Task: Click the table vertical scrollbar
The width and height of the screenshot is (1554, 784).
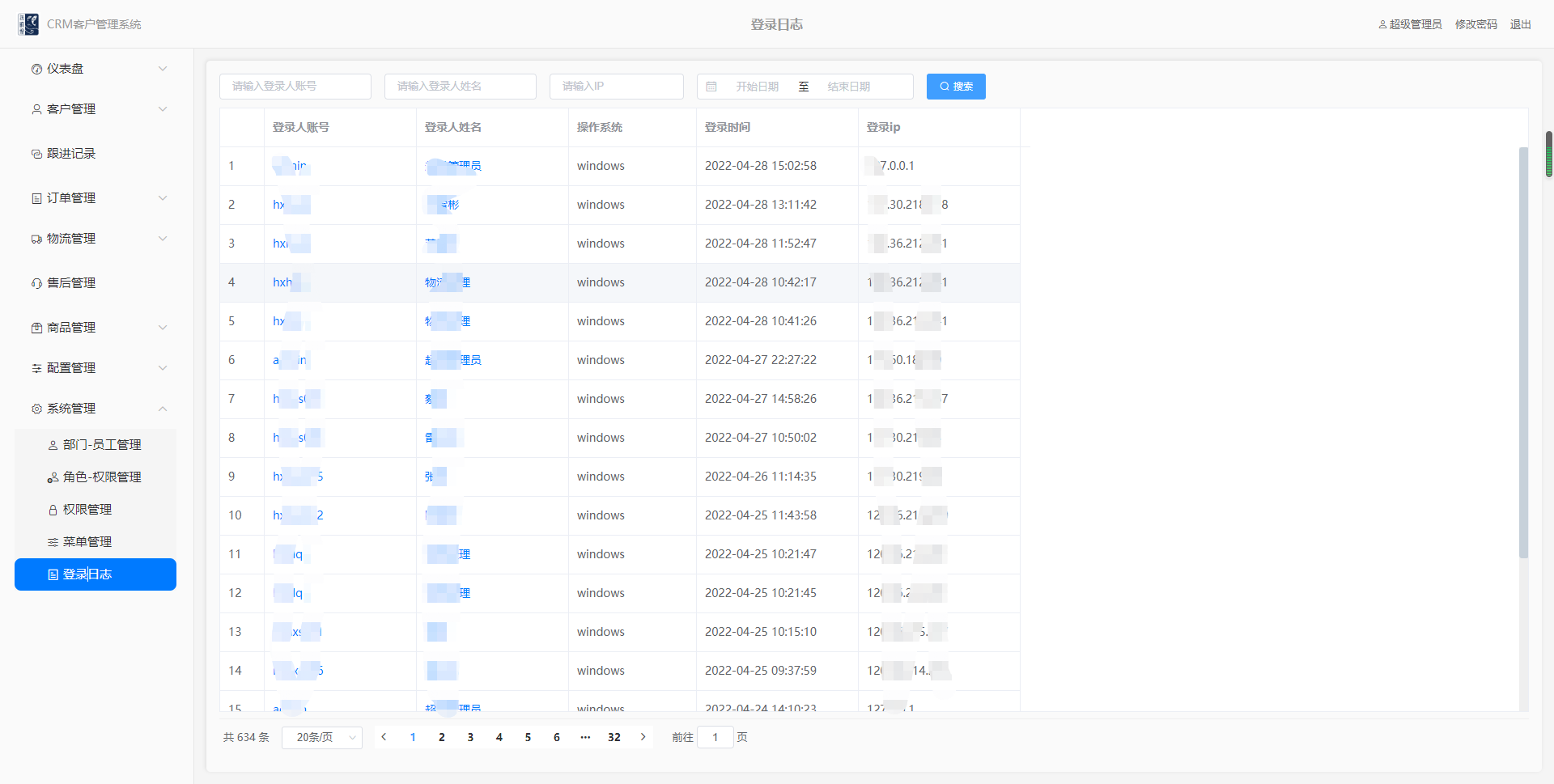Action: tap(1523, 352)
